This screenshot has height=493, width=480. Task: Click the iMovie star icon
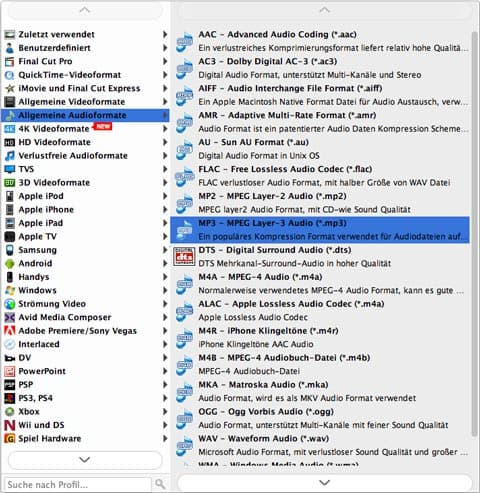click(x=10, y=88)
